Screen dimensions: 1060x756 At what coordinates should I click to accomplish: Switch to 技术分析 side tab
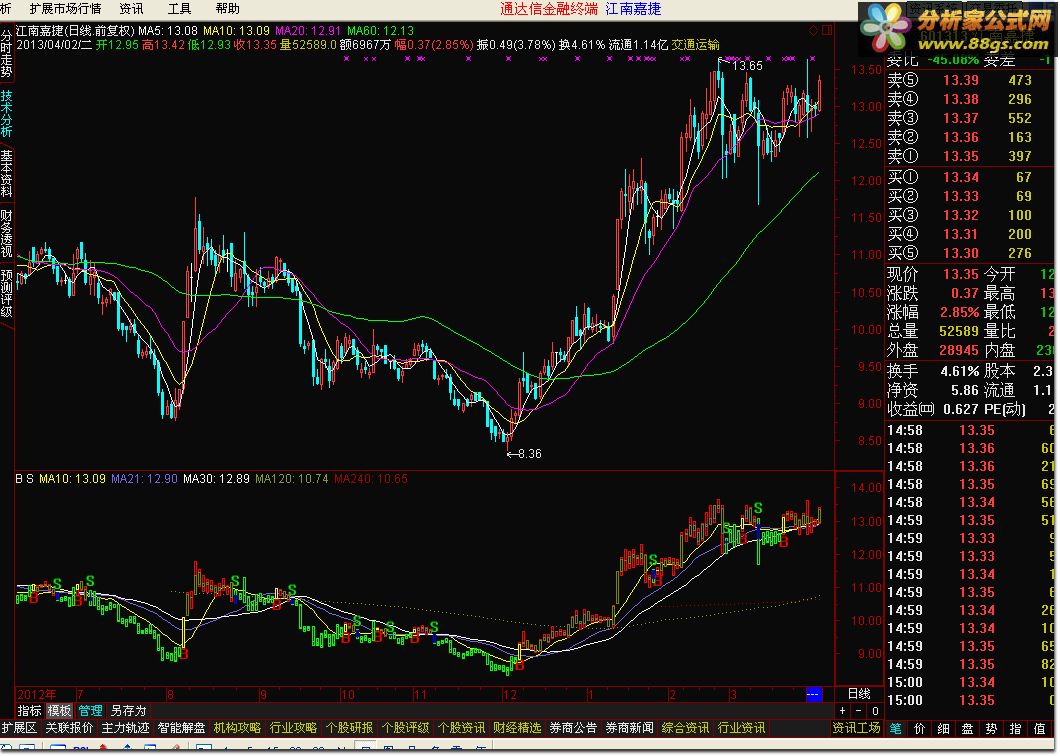pyautogui.click(x=7, y=114)
